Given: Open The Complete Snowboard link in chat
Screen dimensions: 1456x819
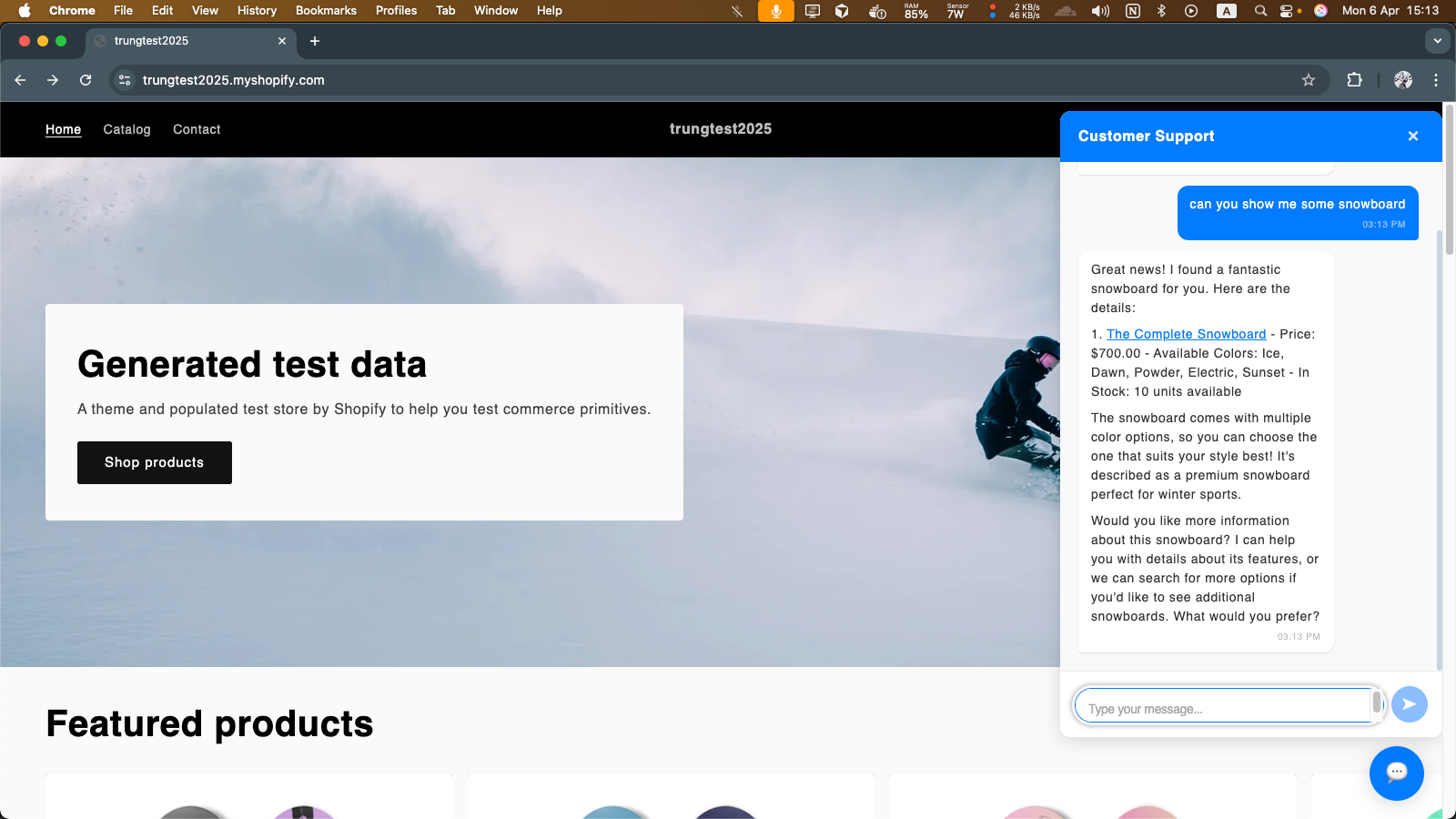Looking at the screenshot, I should point(1186,334).
